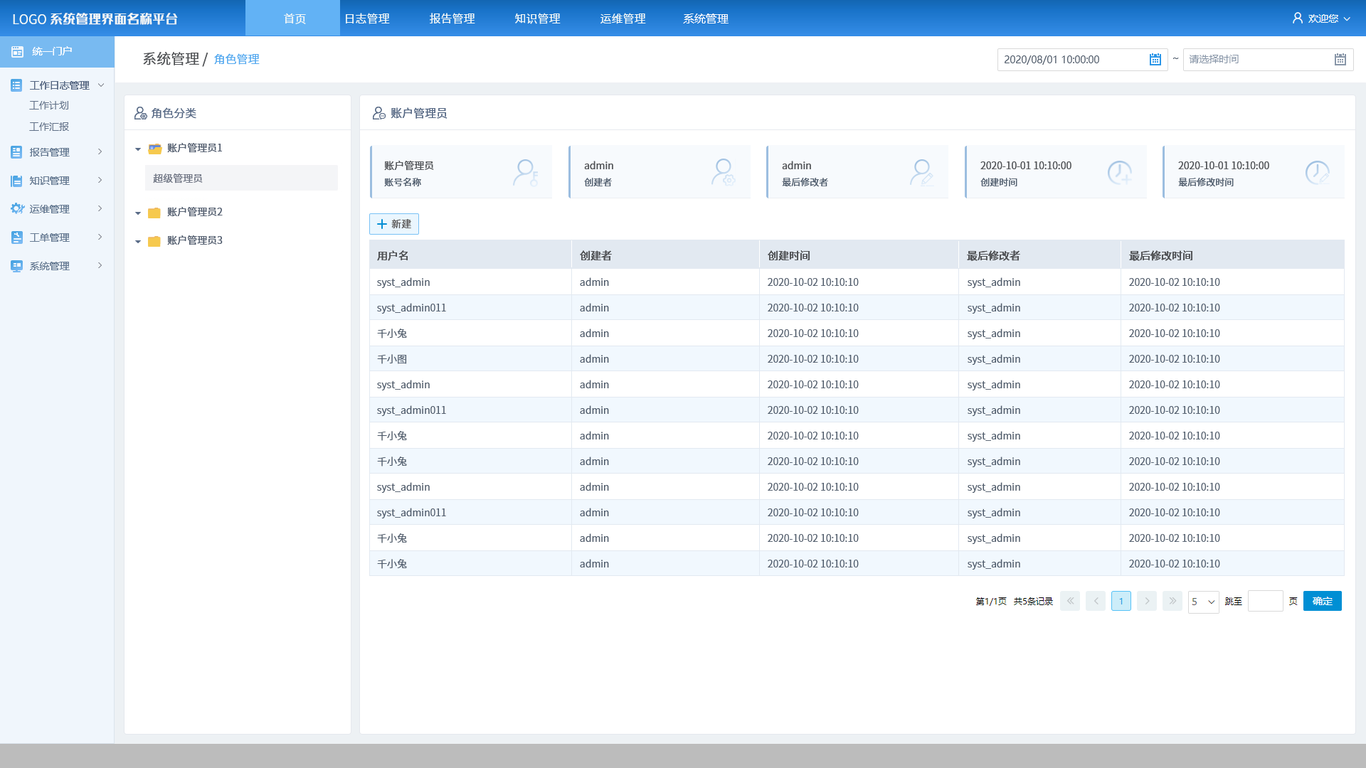Open the 欢迎您 user dropdown arrow

pos(1347,19)
